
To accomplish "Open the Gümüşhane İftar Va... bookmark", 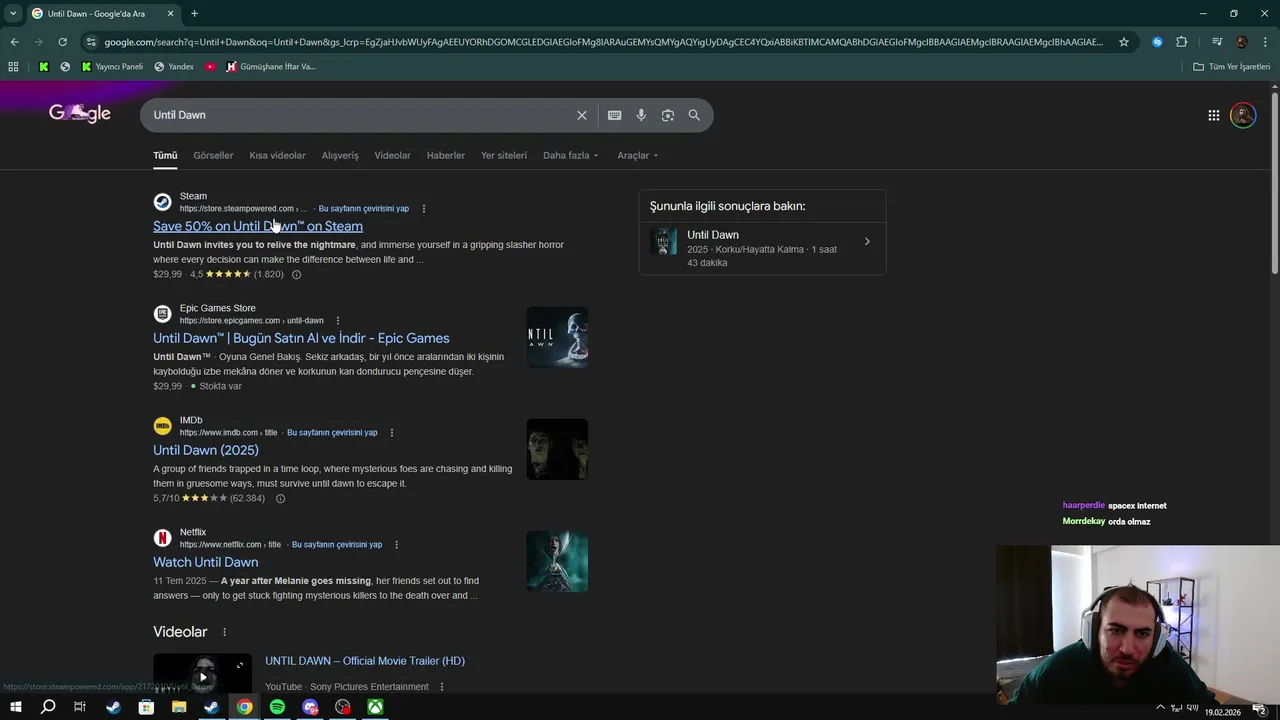I will click(271, 67).
